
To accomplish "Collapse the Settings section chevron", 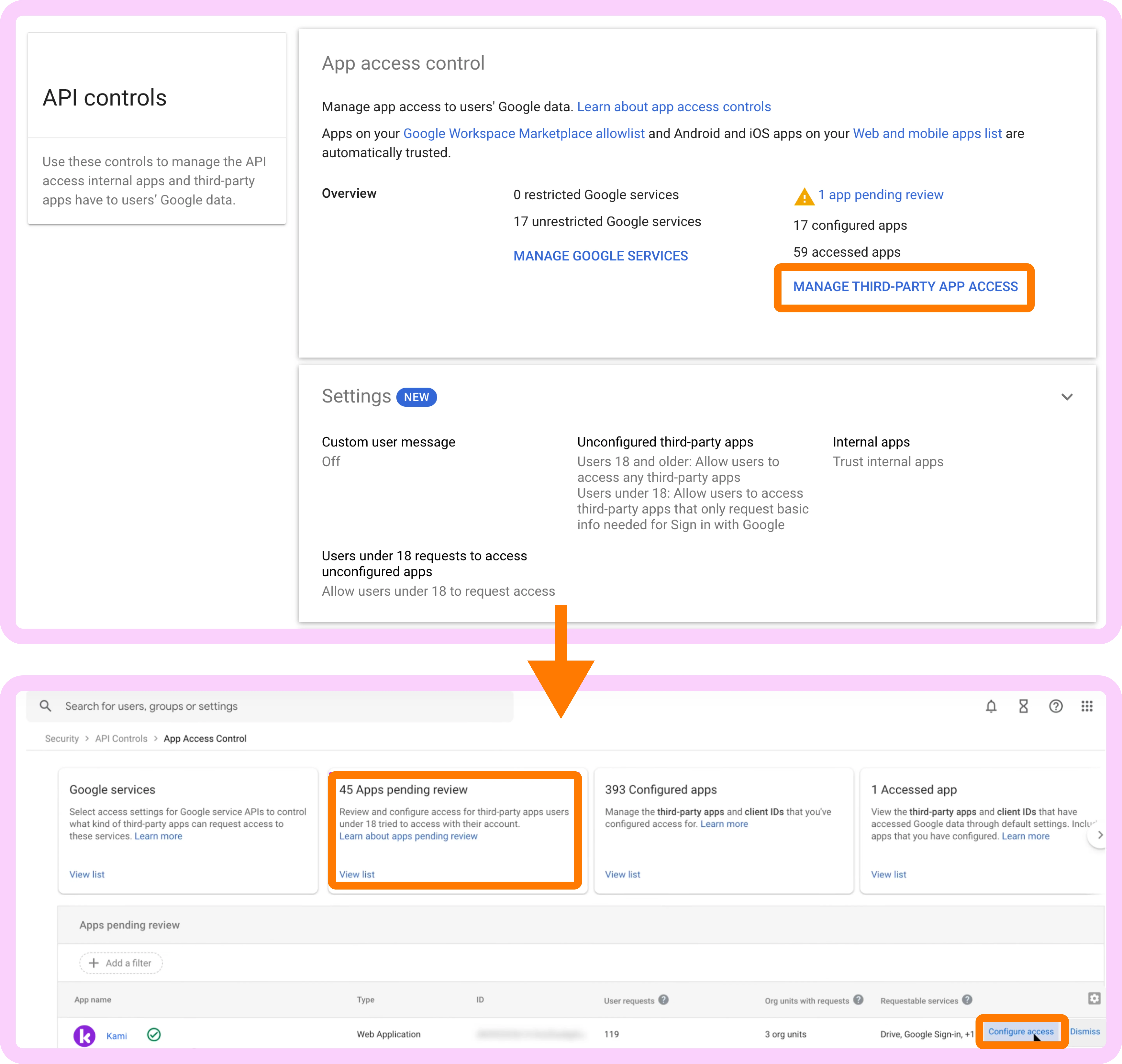I will tap(1067, 397).
